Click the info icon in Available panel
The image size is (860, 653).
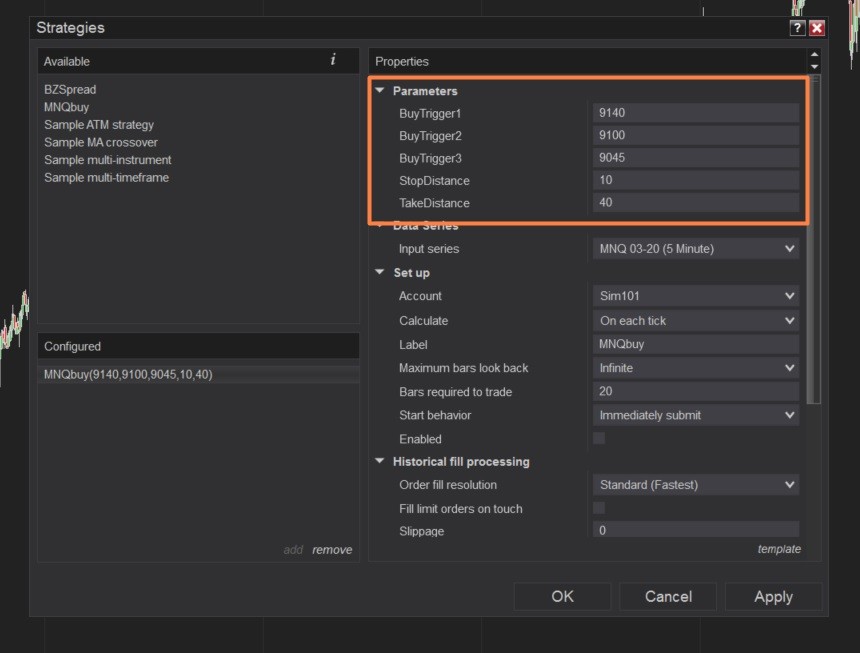[x=333, y=60]
